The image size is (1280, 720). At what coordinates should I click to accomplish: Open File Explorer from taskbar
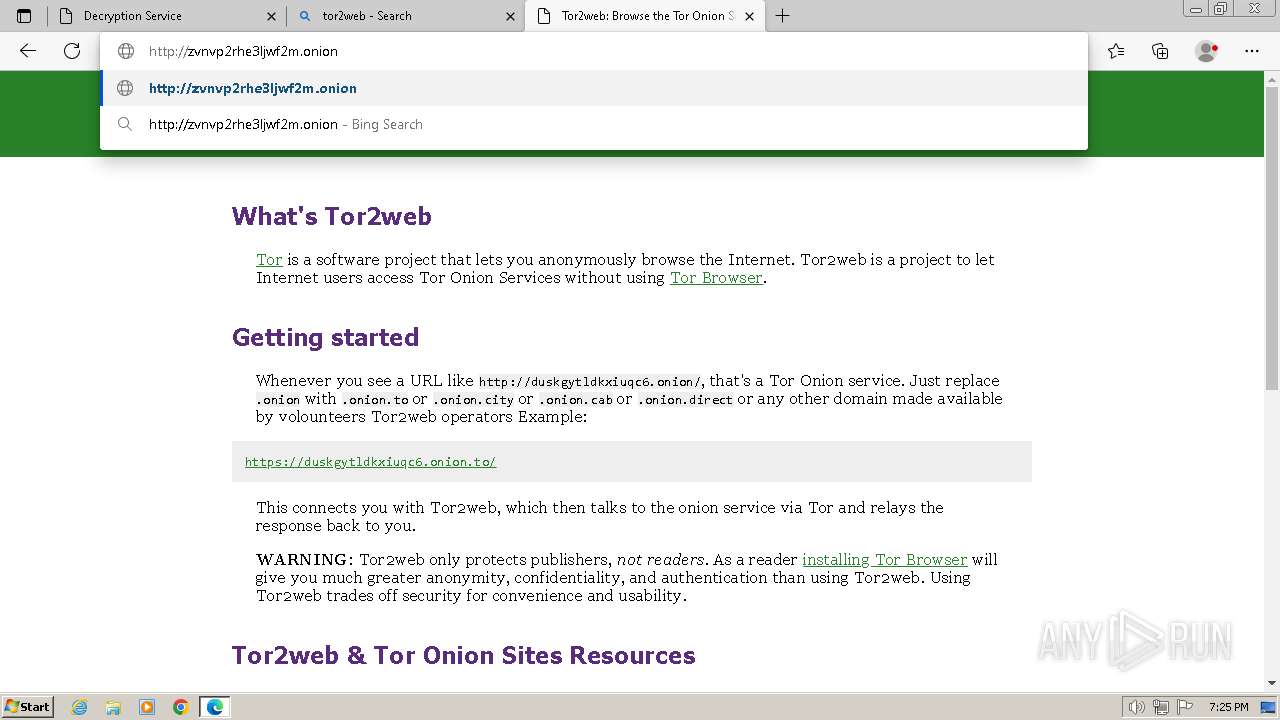(x=113, y=707)
